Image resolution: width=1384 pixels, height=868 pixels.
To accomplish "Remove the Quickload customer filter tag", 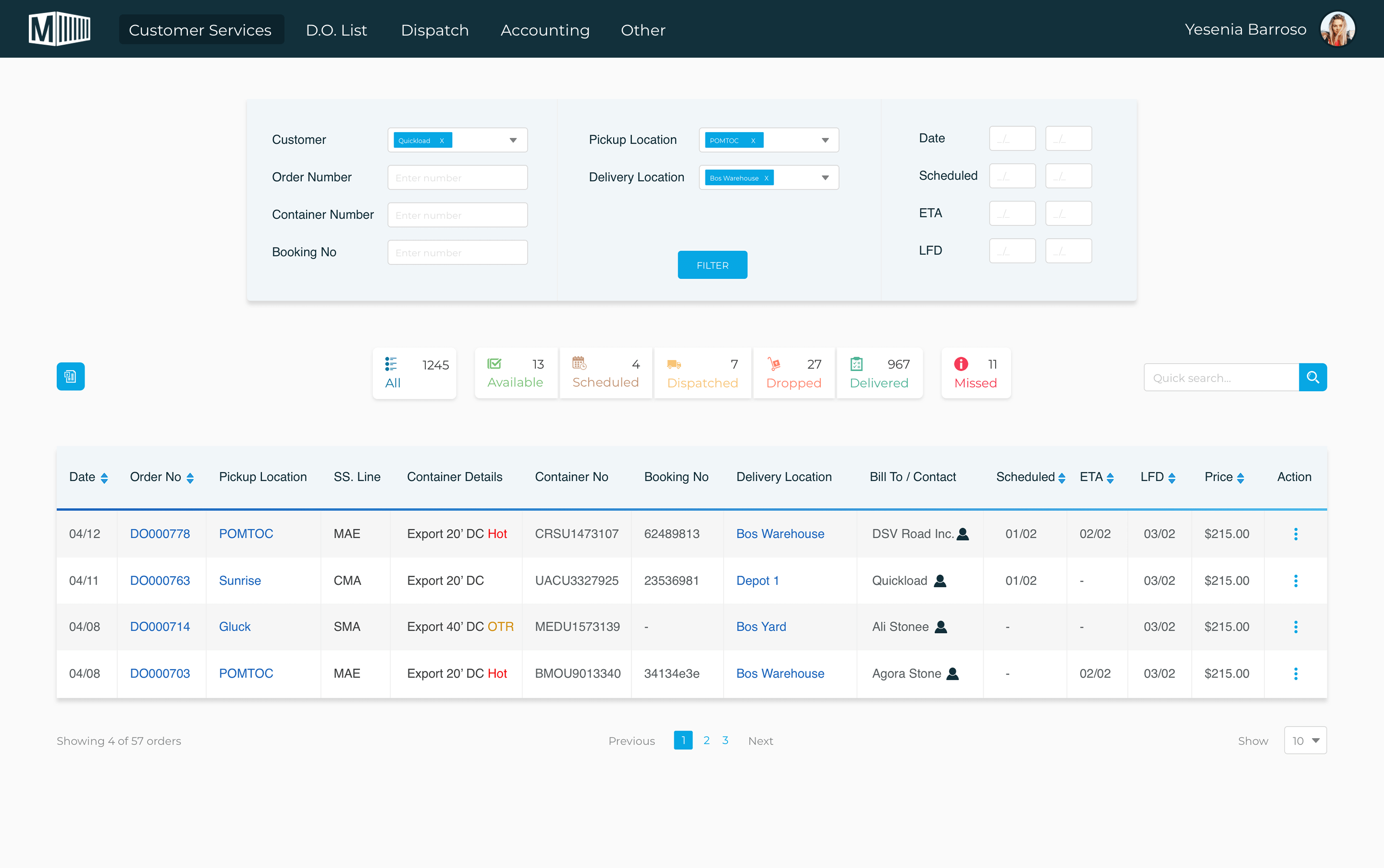I will 442,141.
